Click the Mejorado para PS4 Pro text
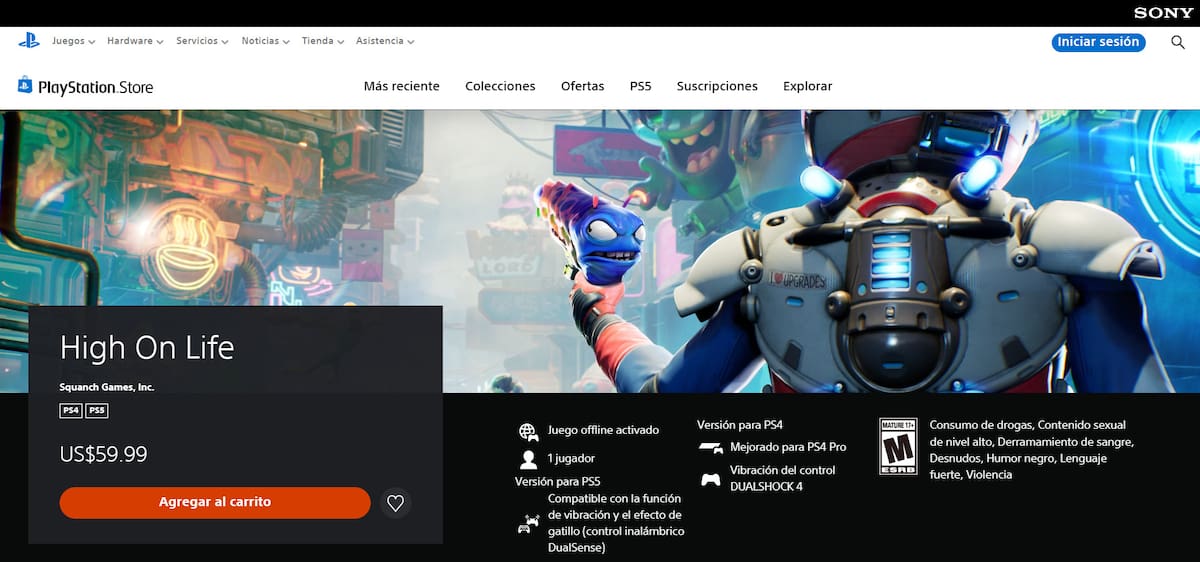 coord(788,447)
